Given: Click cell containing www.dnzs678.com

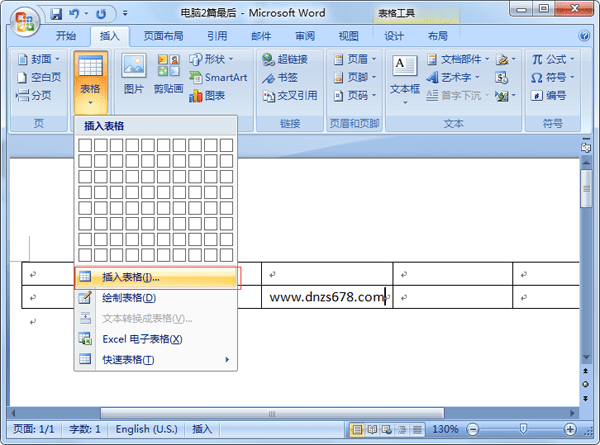Looking at the screenshot, I should 327,297.
